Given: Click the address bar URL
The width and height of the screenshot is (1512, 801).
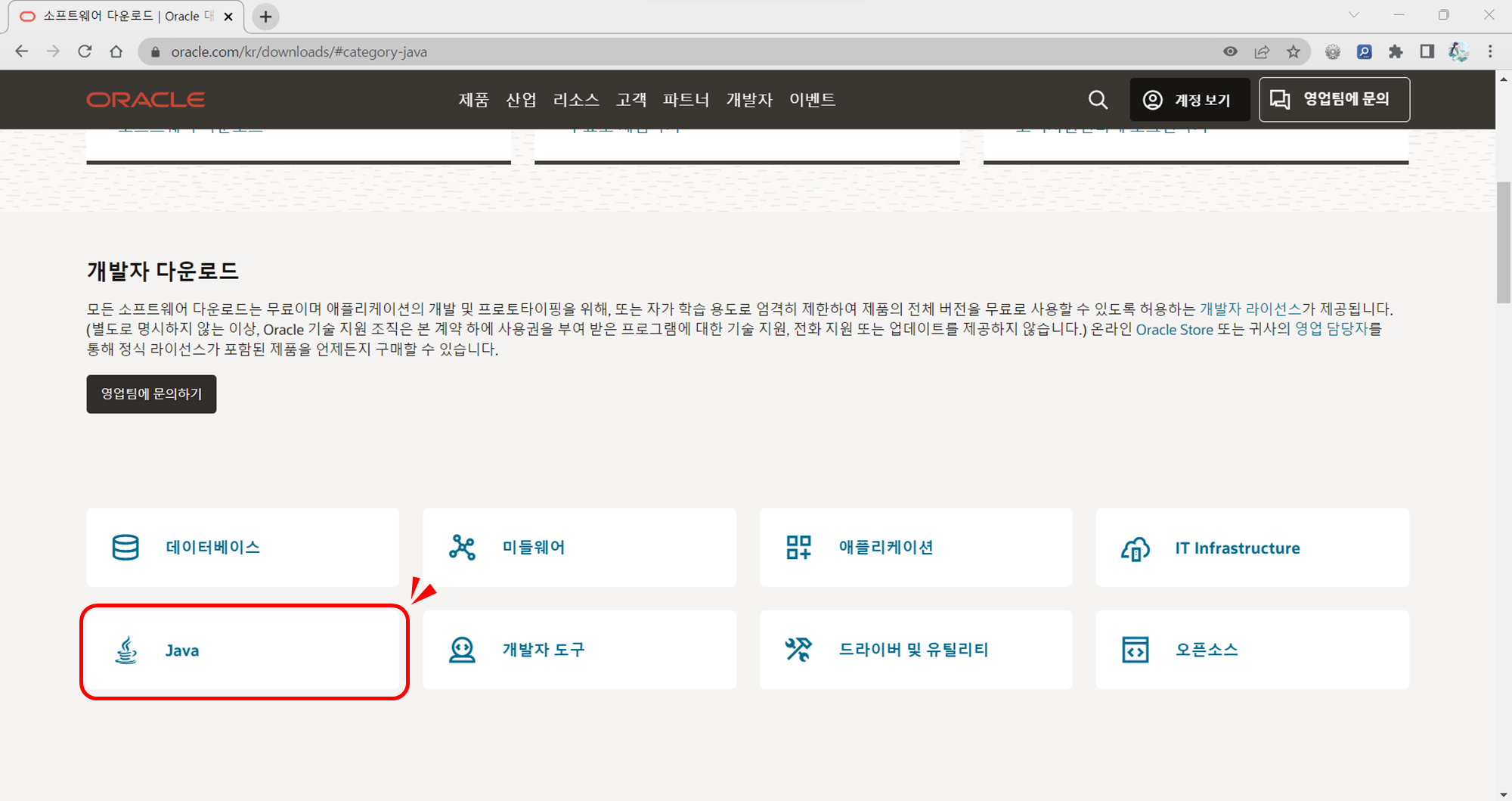Looking at the screenshot, I should (299, 51).
